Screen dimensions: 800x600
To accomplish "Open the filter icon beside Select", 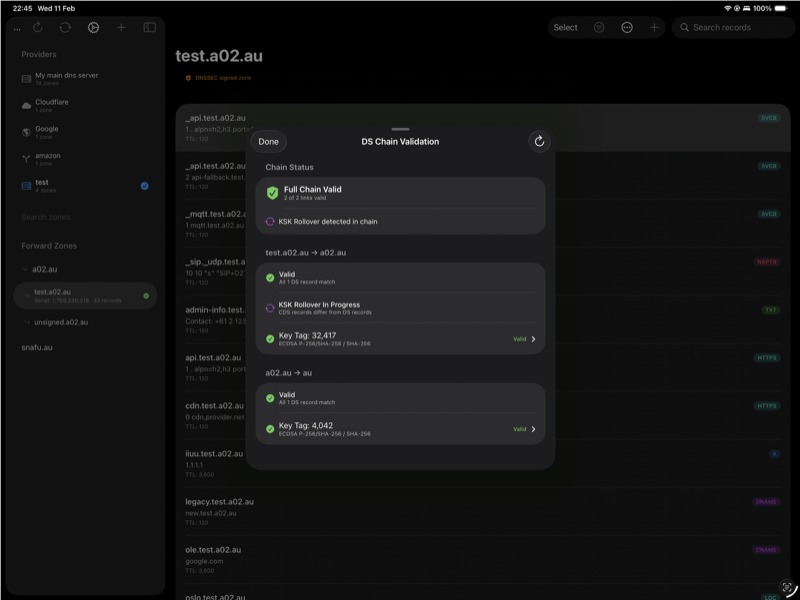I will tap(599, 28).
